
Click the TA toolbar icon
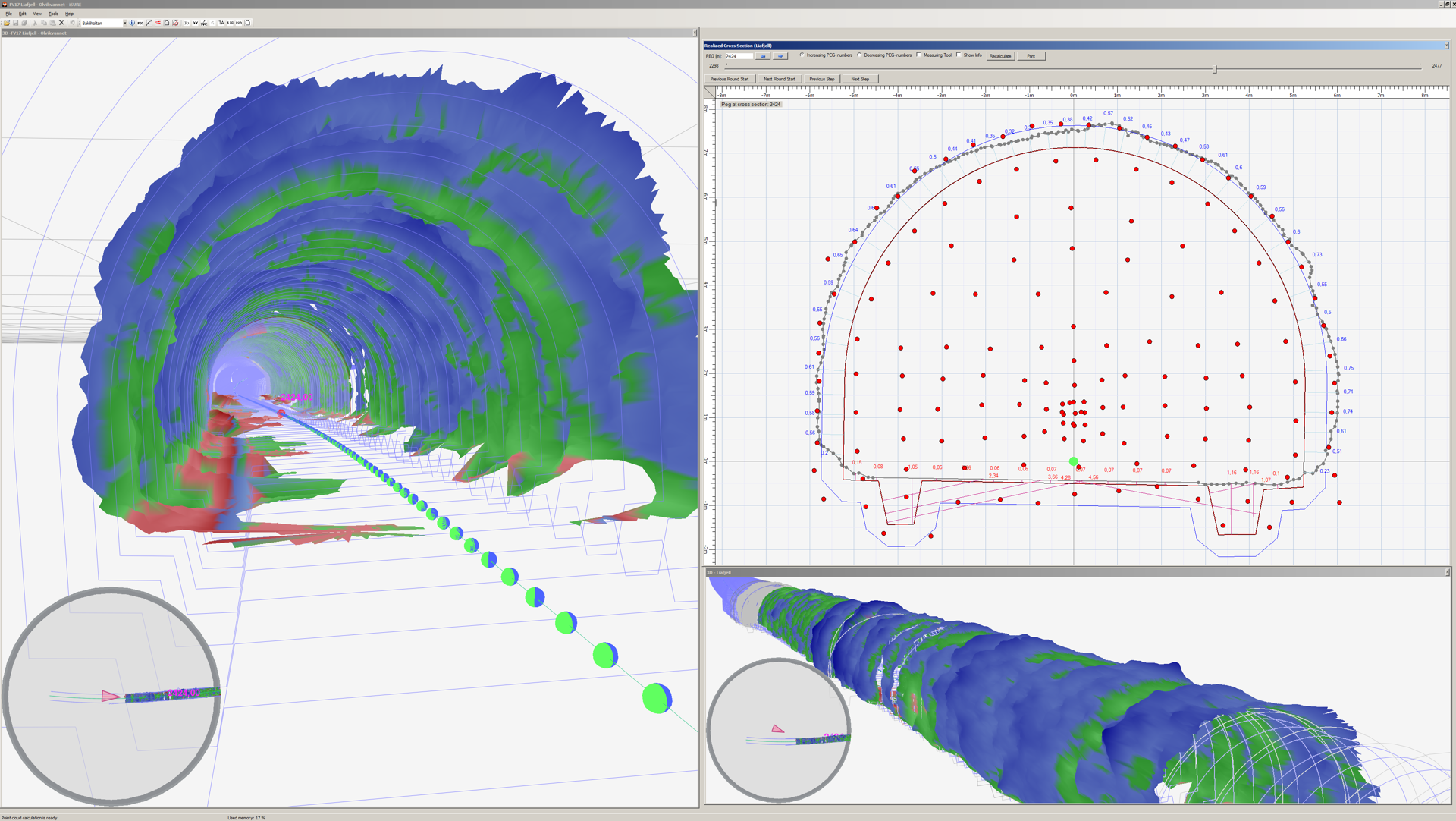click(221, 23)
